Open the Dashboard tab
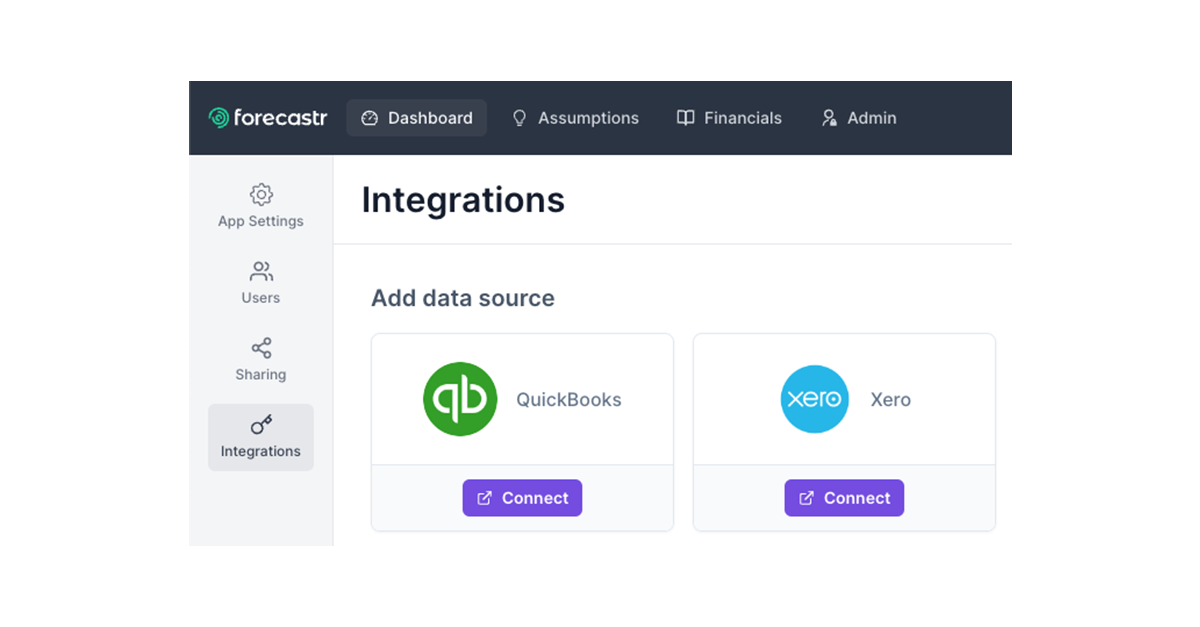This screenshot has width=1200, height=627. pyautogui.click(x=417, y=118)
